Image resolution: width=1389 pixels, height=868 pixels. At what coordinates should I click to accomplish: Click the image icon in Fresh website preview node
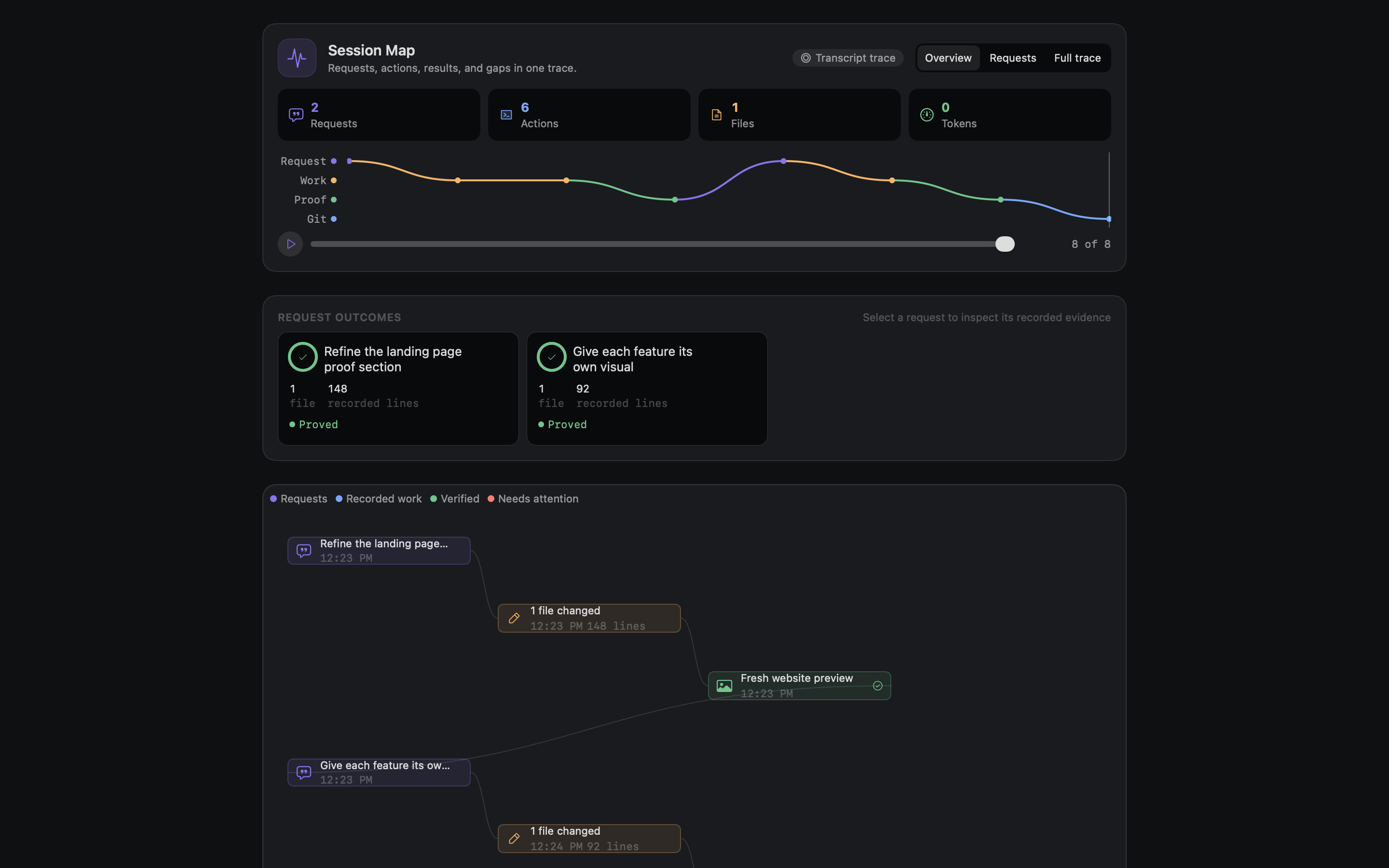(724, 686)
